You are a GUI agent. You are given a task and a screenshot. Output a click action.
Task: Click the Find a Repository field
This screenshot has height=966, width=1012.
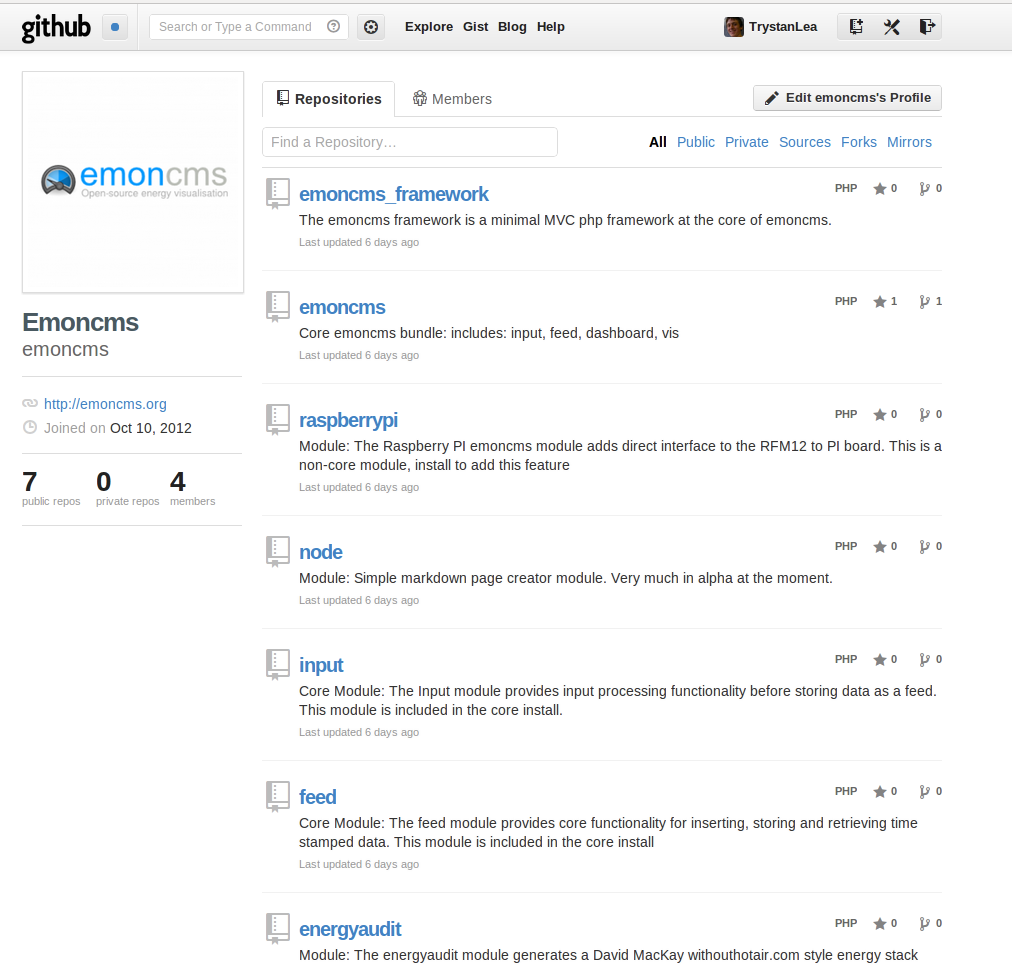coord(410,142)
